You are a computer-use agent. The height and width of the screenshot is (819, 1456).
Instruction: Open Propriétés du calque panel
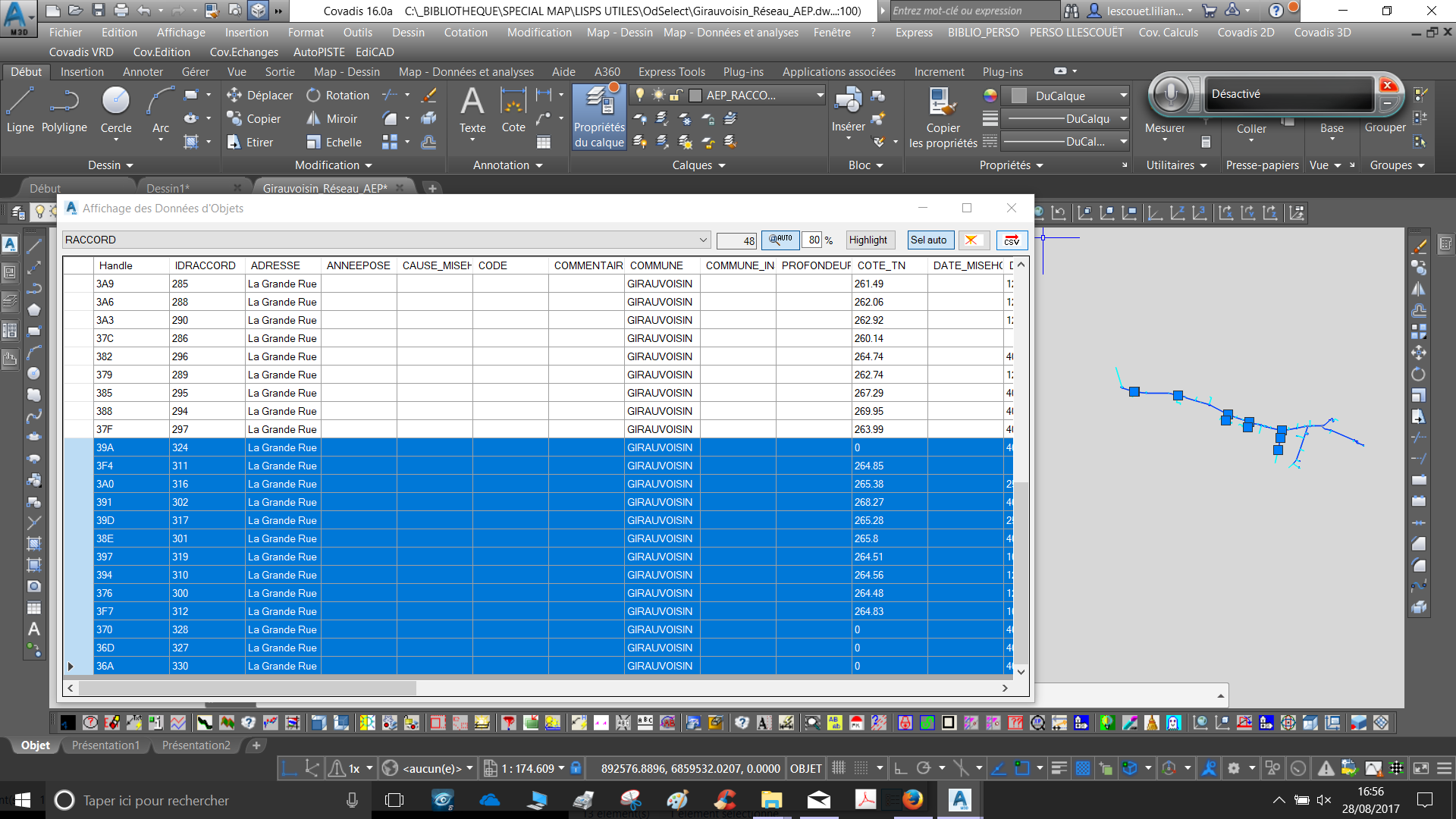point(599,118)
